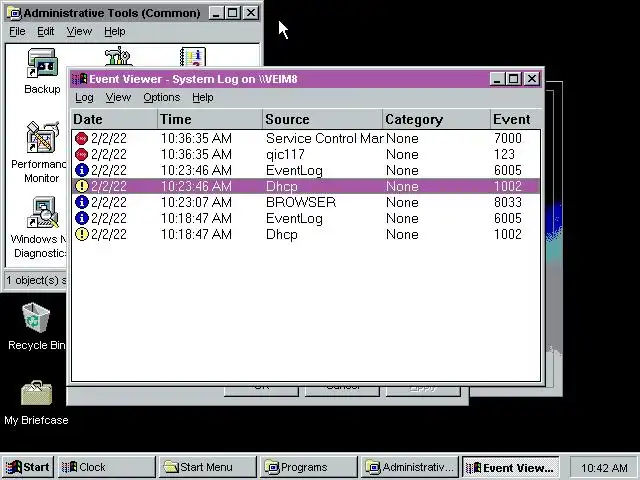640x480 pixels.
Task: Switch to Programs taskbar button
Action: coord(308,467)
